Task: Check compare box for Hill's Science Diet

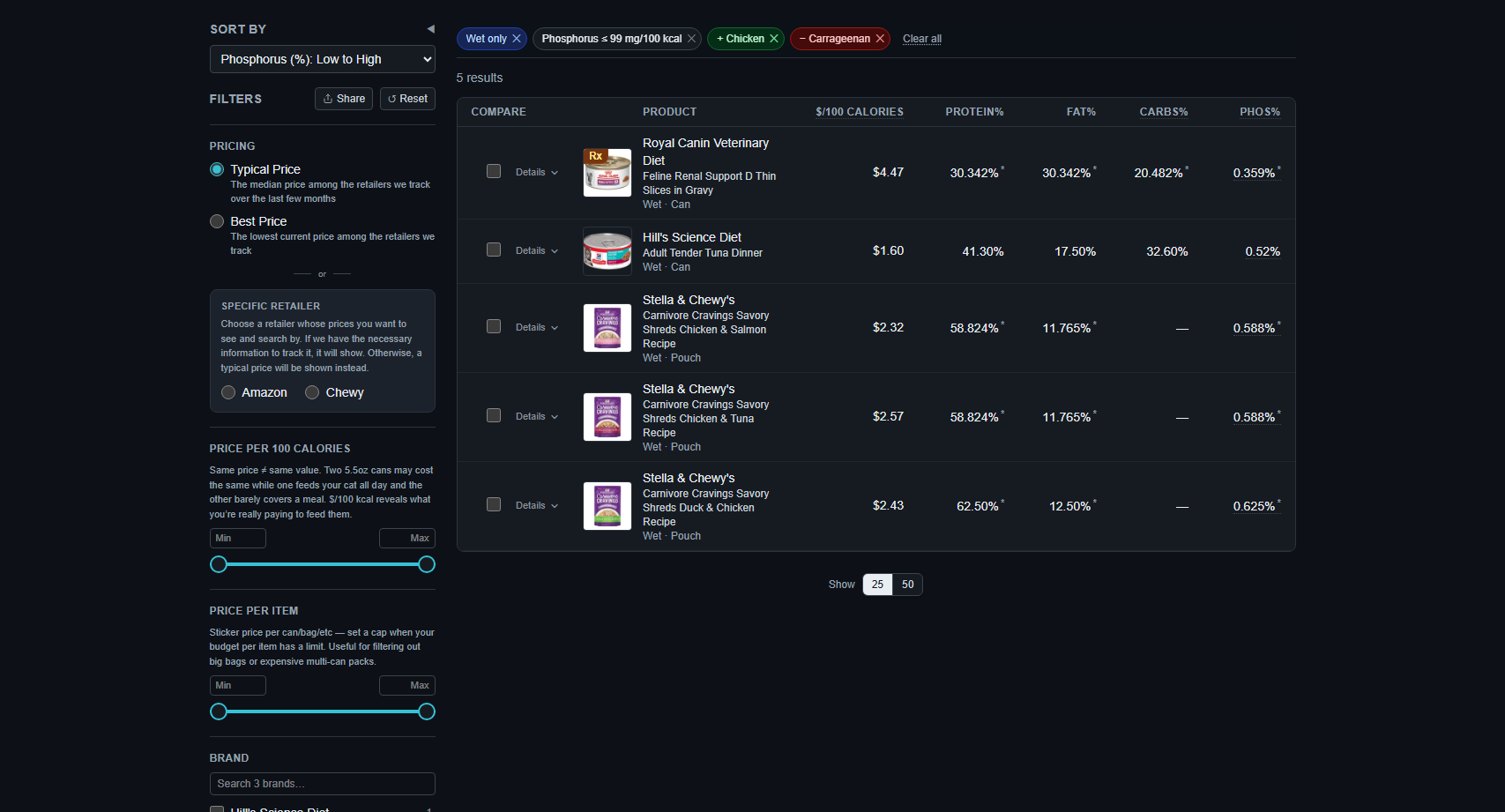Action: (494, 250)
